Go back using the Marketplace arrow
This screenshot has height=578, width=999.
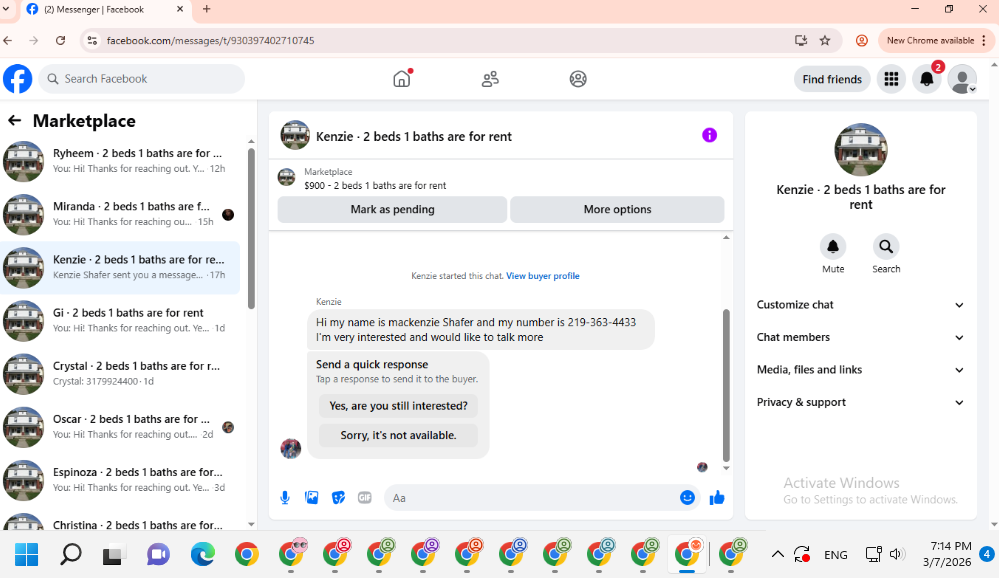point(14,120)
